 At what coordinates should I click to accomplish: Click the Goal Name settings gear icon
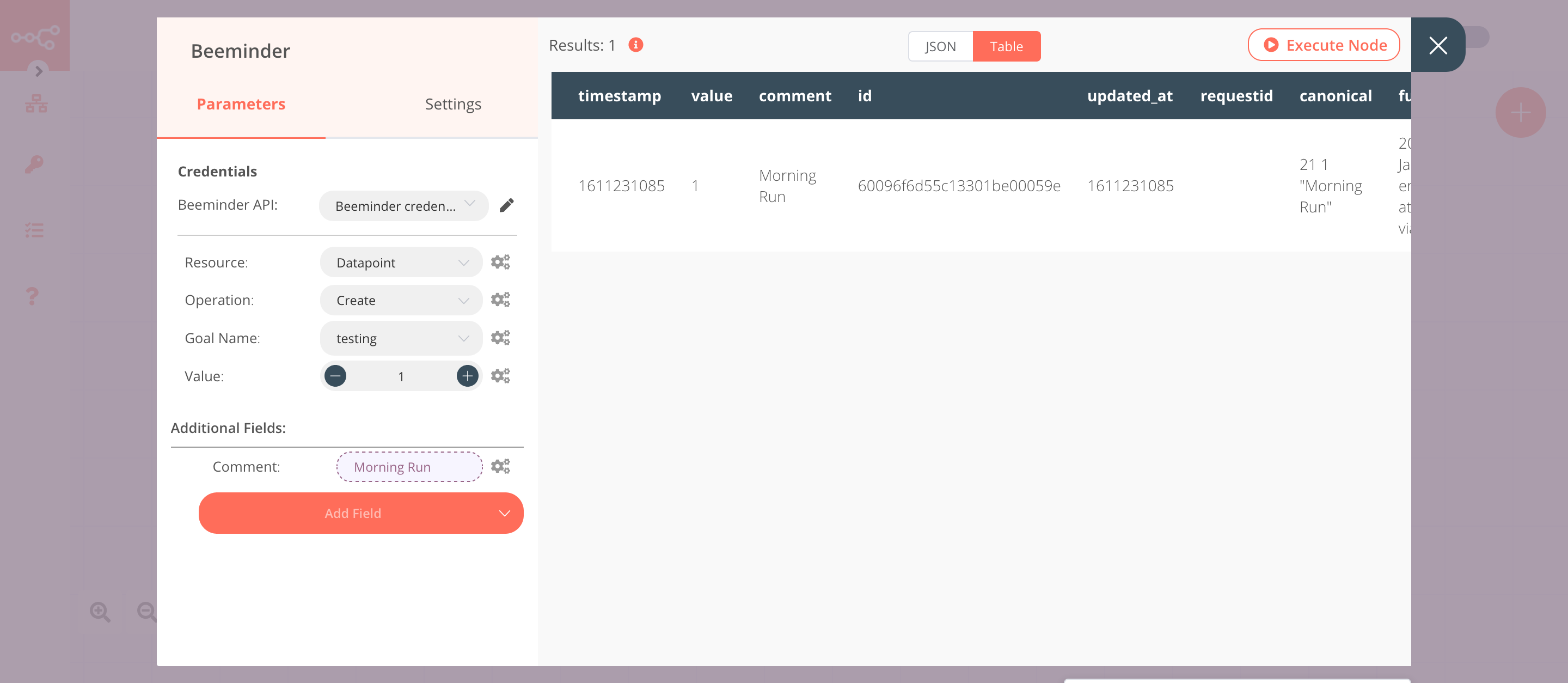(500, 337)
